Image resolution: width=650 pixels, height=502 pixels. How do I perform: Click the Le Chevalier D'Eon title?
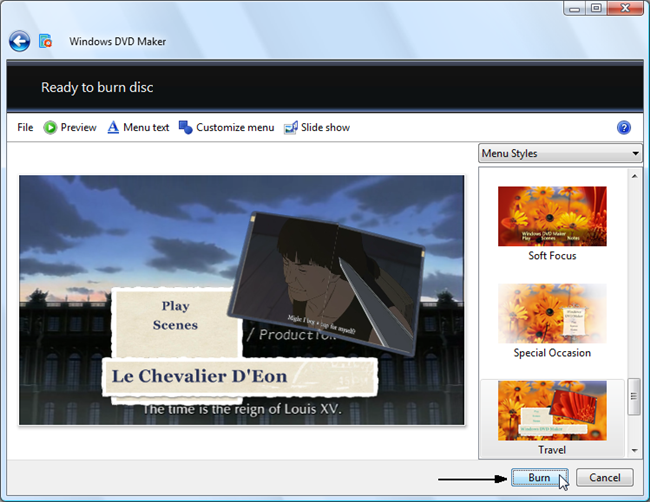point(199,377)
